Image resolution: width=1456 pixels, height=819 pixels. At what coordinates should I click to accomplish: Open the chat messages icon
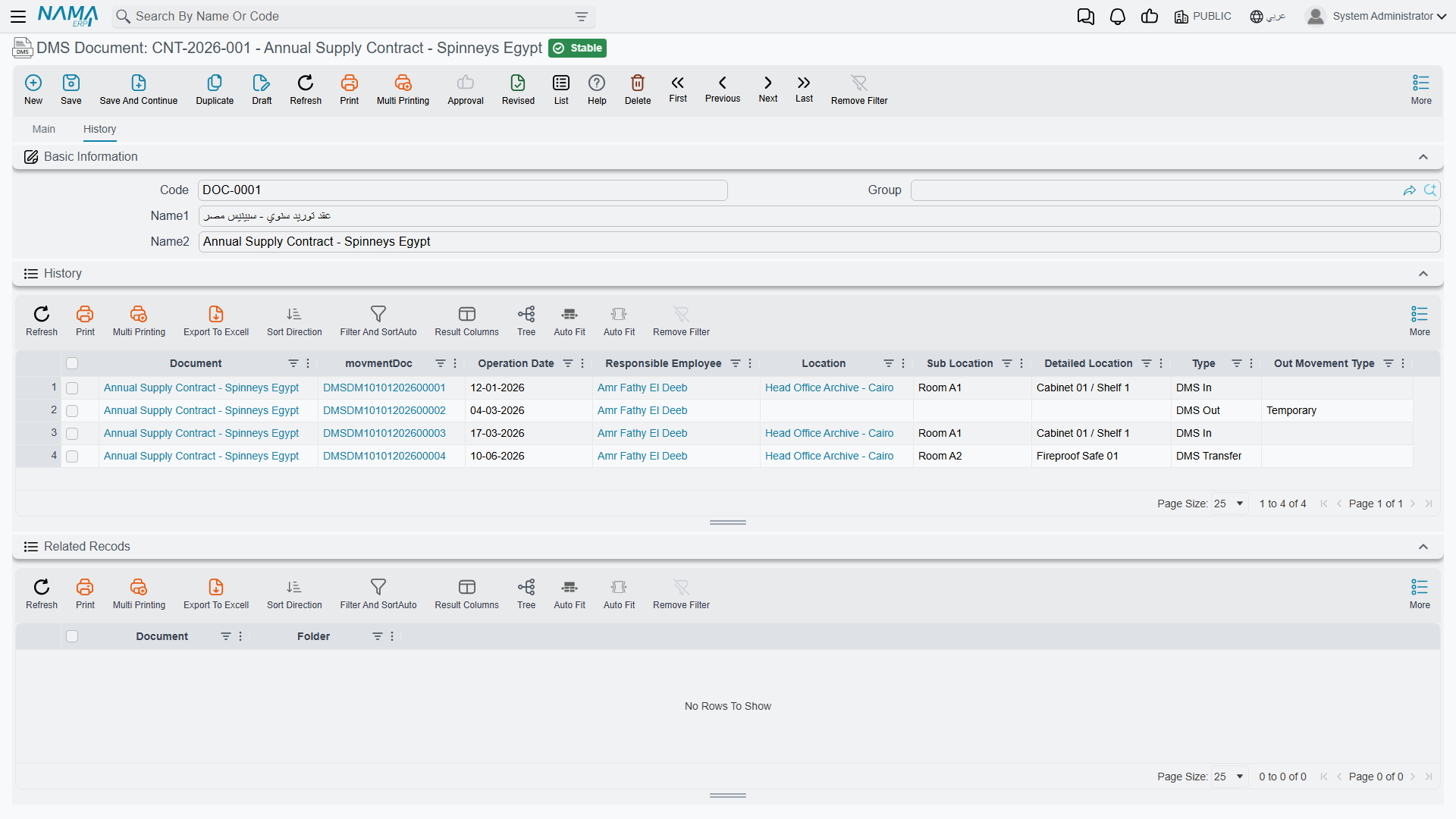coord(1086,17)
